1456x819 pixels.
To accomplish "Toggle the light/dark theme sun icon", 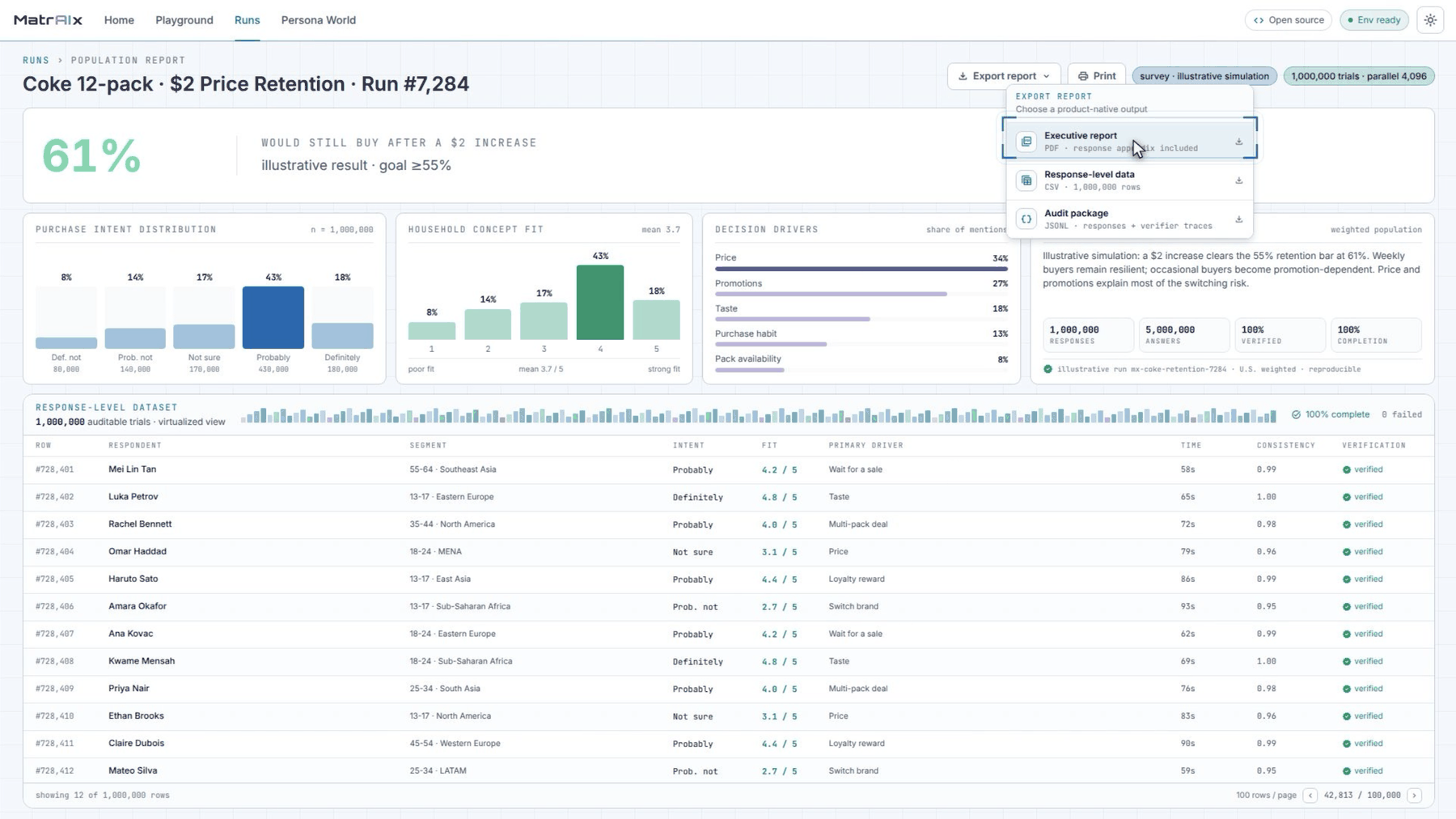I will tap(1430, 20).
